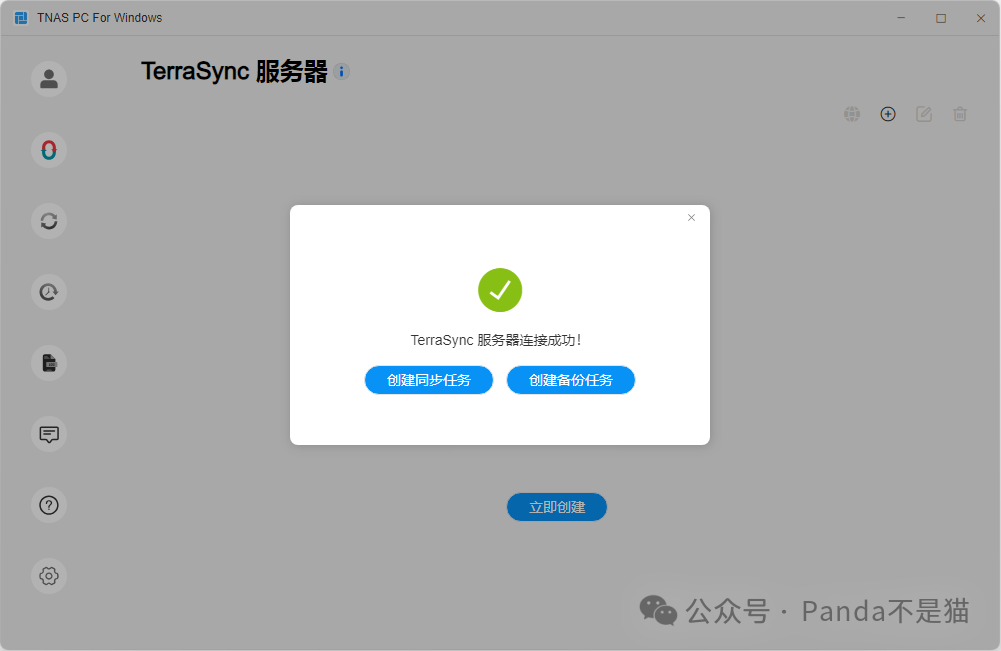This screenshot has height=651, width=1001.
Task: Minimize the TNAS PC window
Action: (x=901, y=18)
